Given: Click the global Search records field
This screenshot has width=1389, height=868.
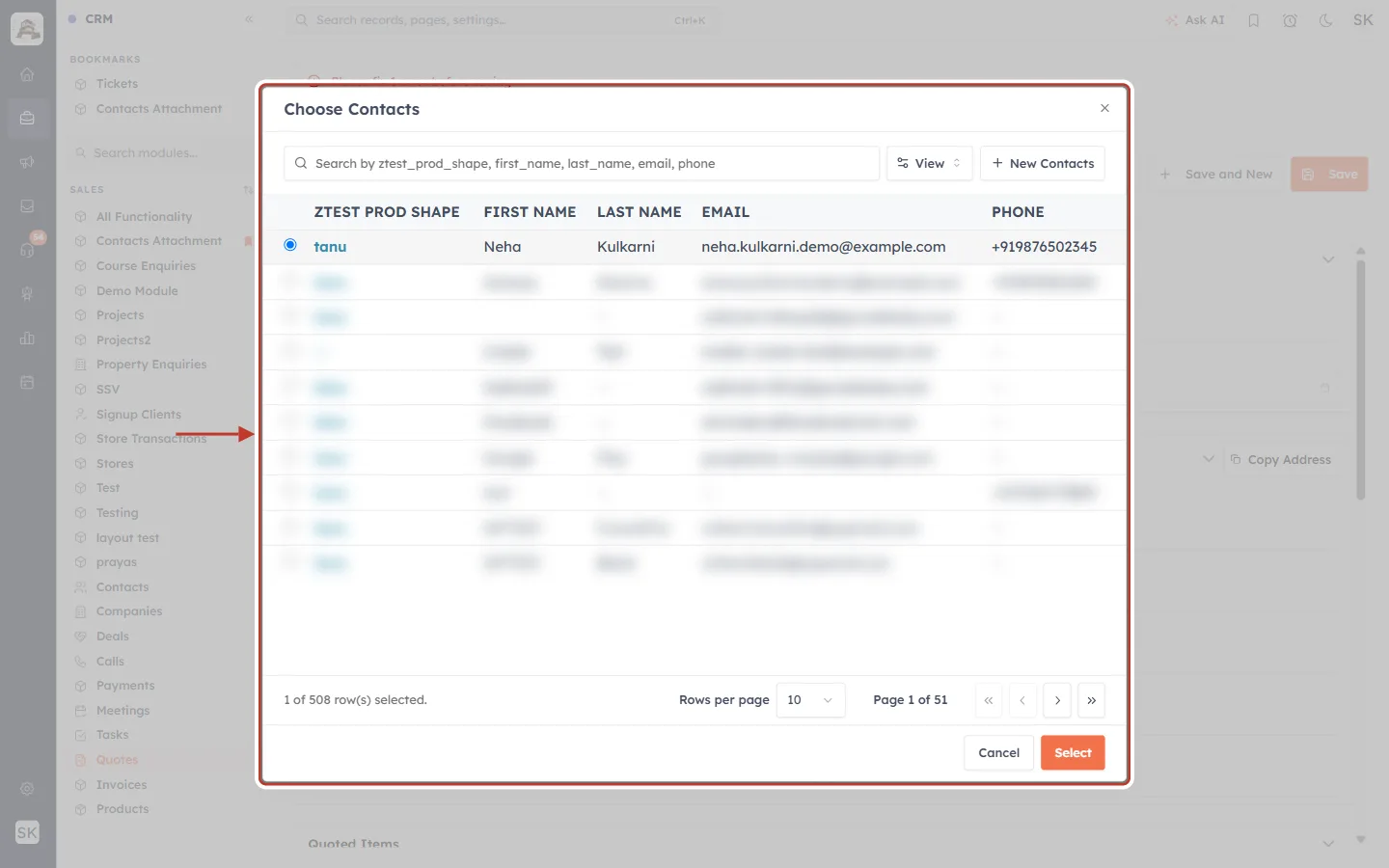Looking at the screenshot, I should pos(502,20).
